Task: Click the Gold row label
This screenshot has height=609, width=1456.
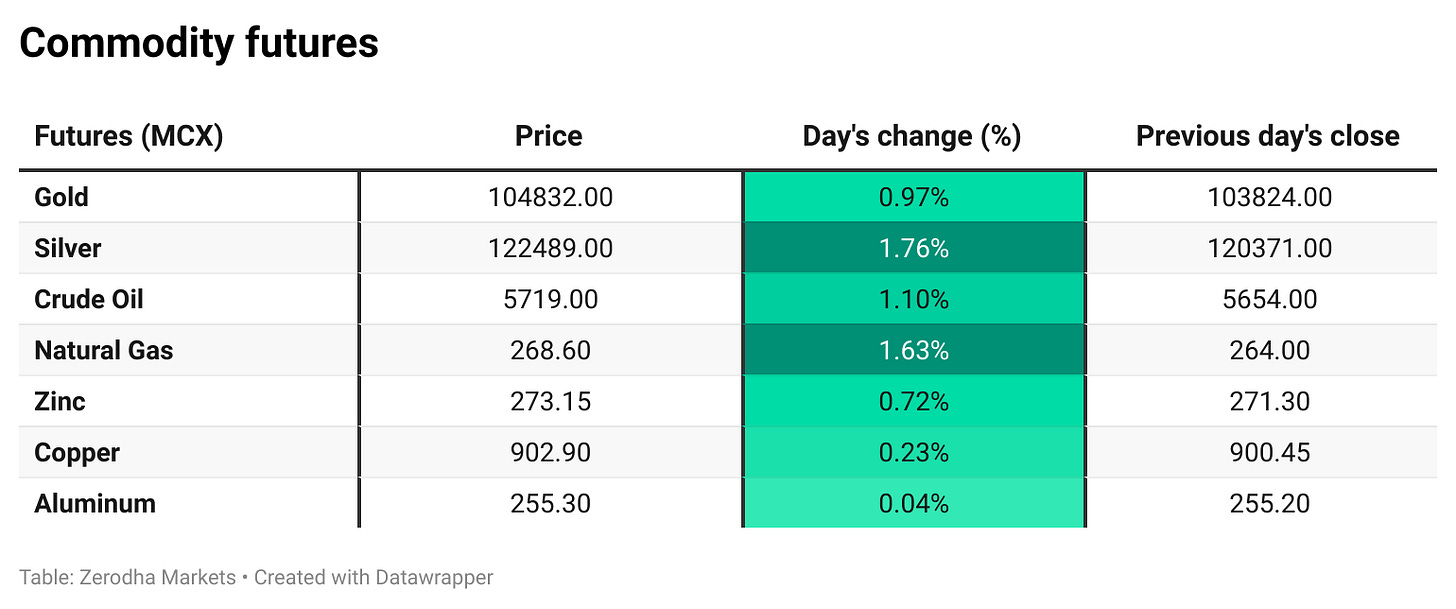Action: pyautogui.click(x=61, y=197)
